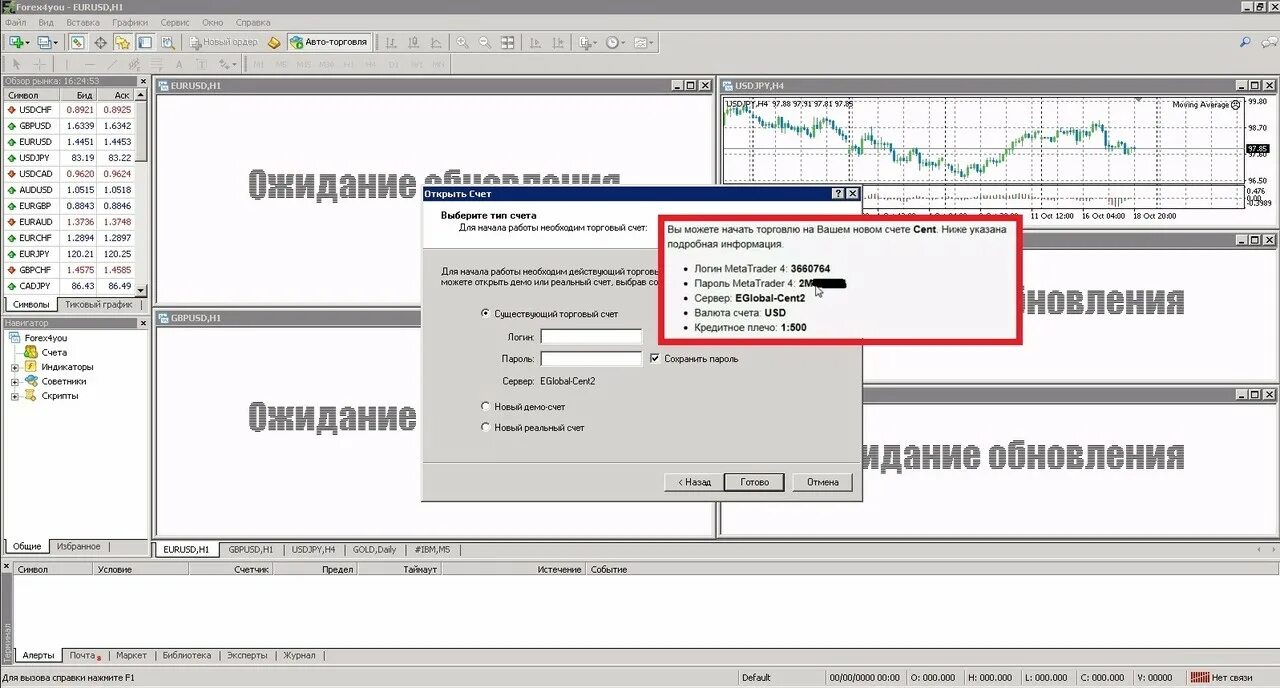Click the Пароль input field
Image resolution: width=1280 pixels, height=688 pixels.
tap(591, 358)
